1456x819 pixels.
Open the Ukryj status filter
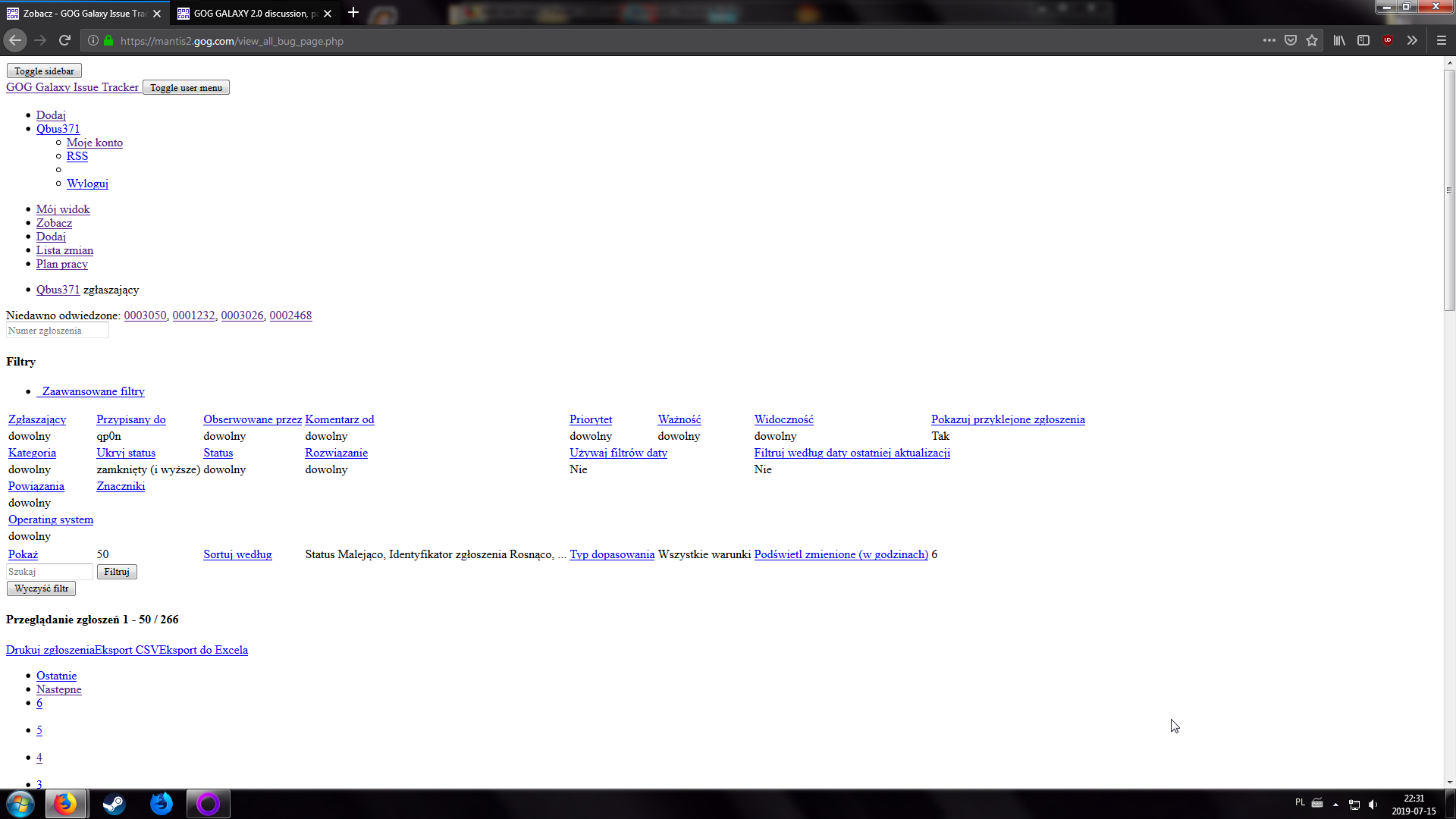(x=126, y=453)
